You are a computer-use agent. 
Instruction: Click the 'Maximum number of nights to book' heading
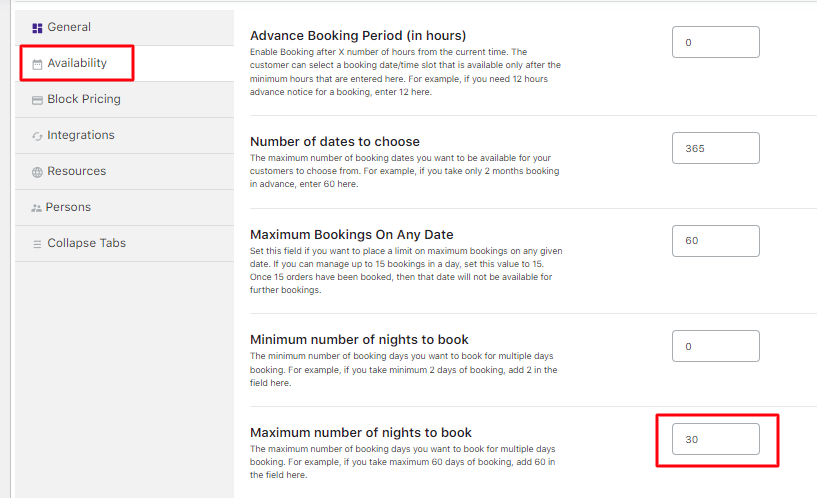[x=361, y=432]
